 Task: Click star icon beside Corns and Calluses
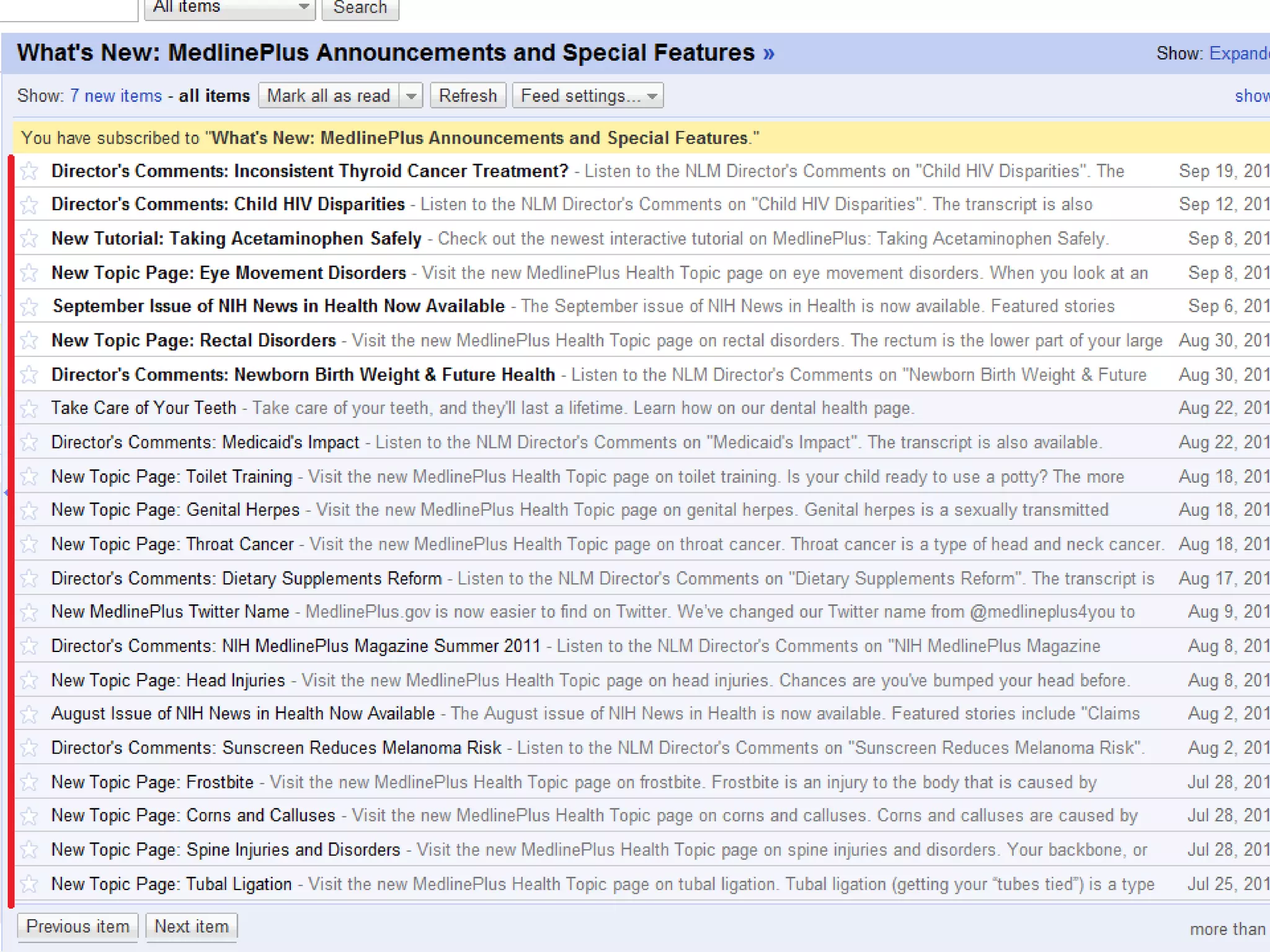pyautogui.click(x=29, y=816)
